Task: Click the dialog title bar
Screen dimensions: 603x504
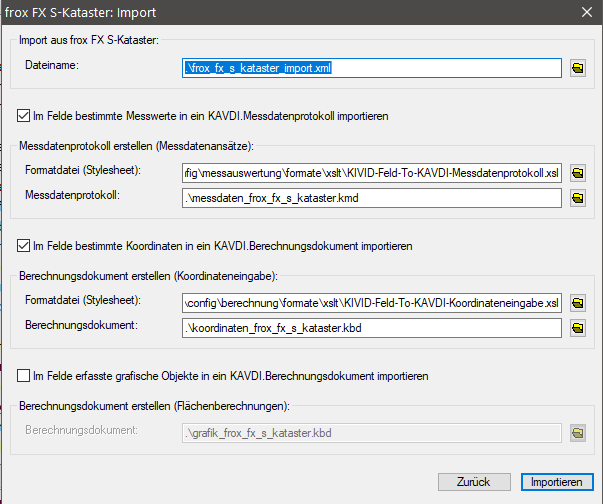Action: tap(300, 13)
